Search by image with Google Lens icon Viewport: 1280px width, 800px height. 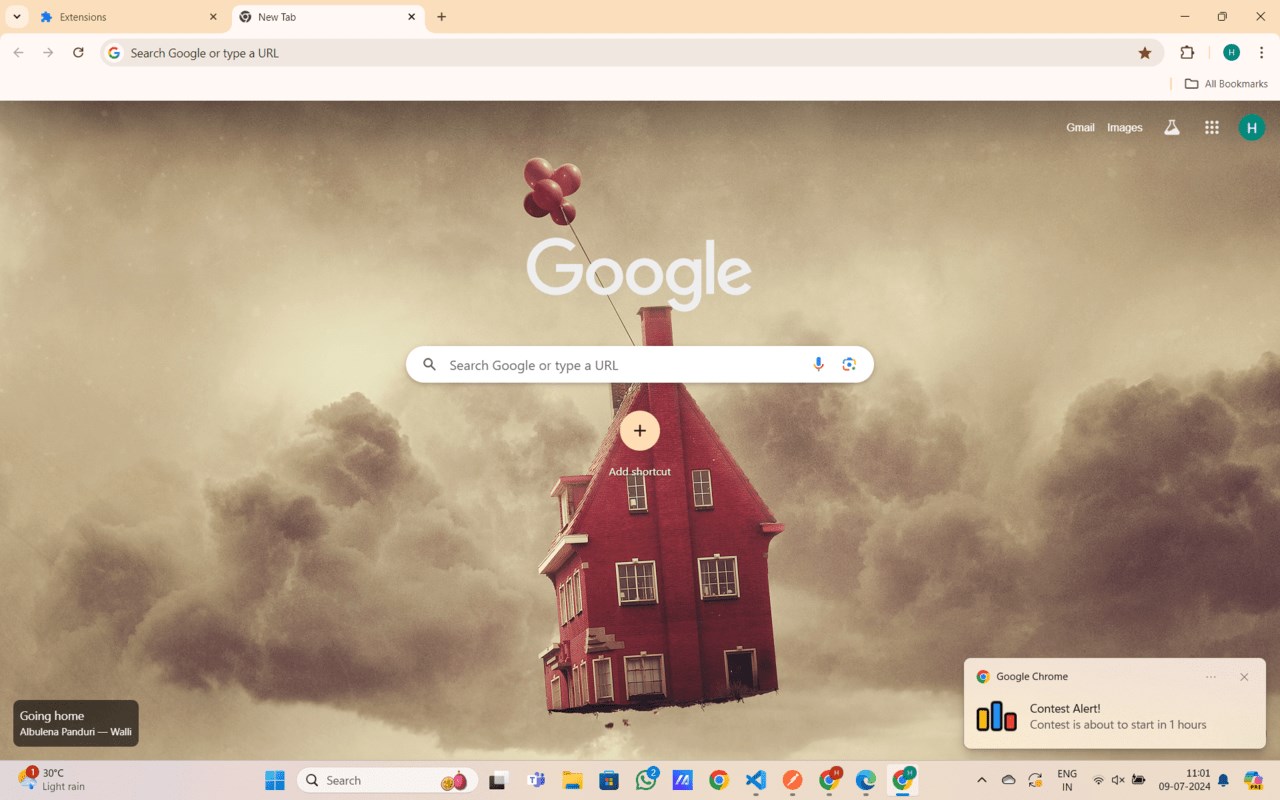849,365
